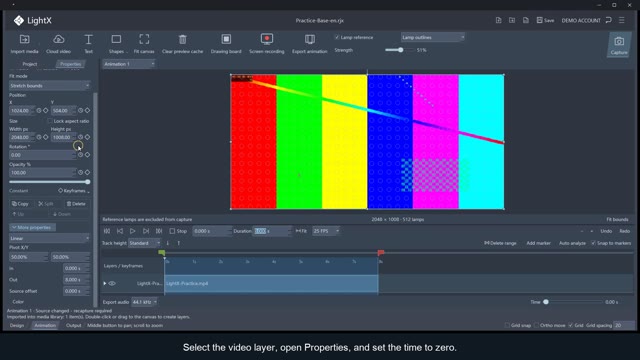Click the Redo button
Viewport: 640px width, 360px height.
point(624,231)
